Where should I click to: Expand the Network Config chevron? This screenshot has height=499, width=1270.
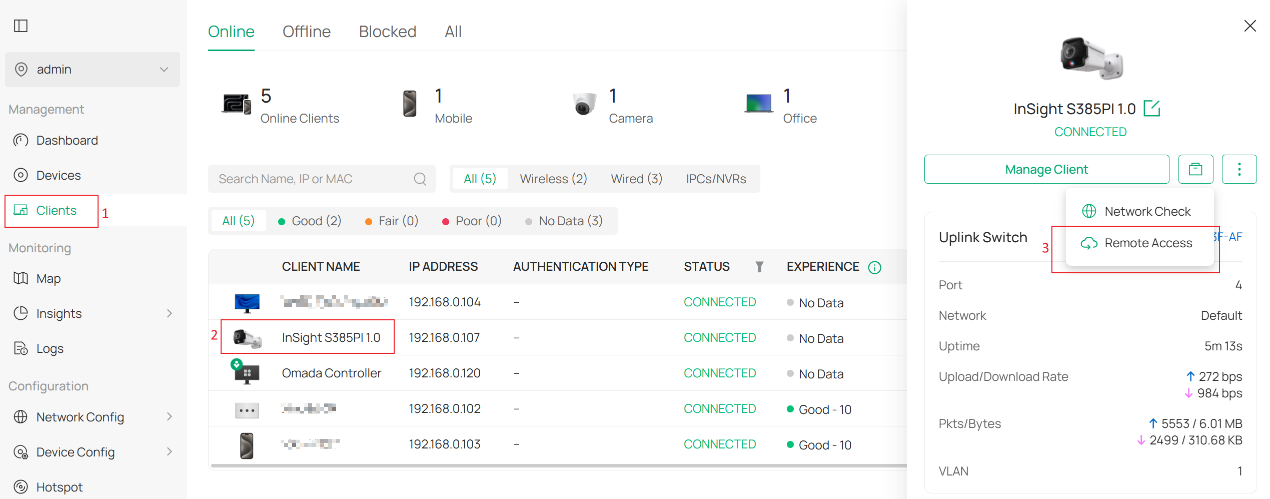pyautogui.click(x=169, y=417)
